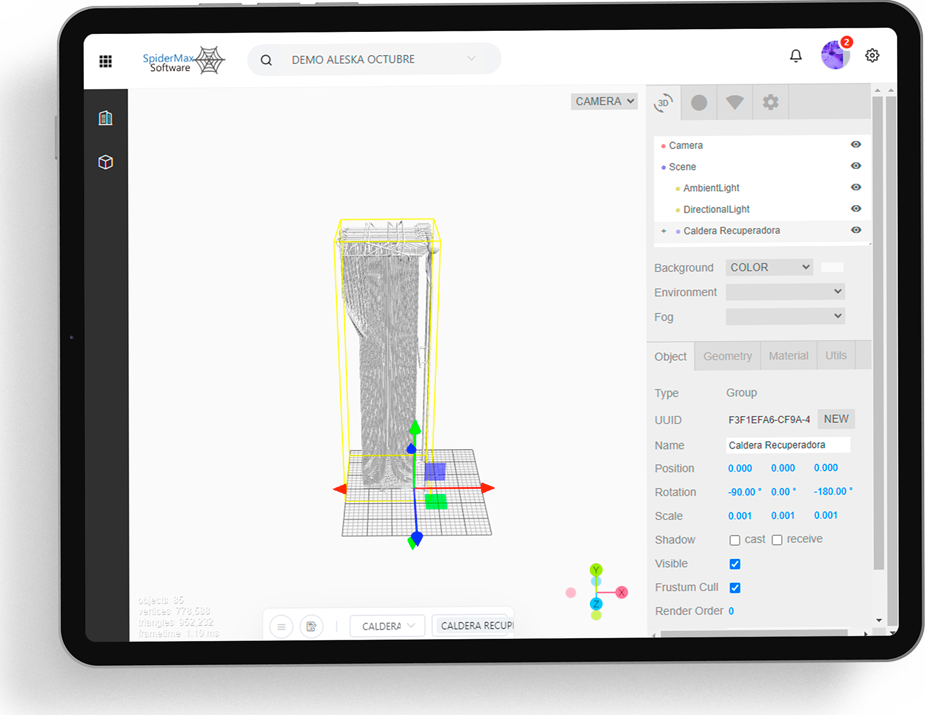The height and width of the screenshot is (715, 925).
Task: Select the 3D cube icon in sidebar
Action: [106, 162]
